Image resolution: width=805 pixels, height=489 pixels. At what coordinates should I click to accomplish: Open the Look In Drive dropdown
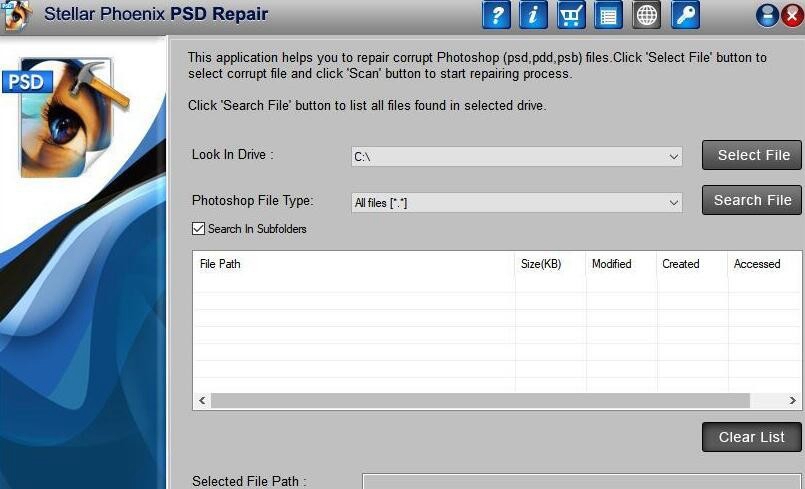(516, 157)
